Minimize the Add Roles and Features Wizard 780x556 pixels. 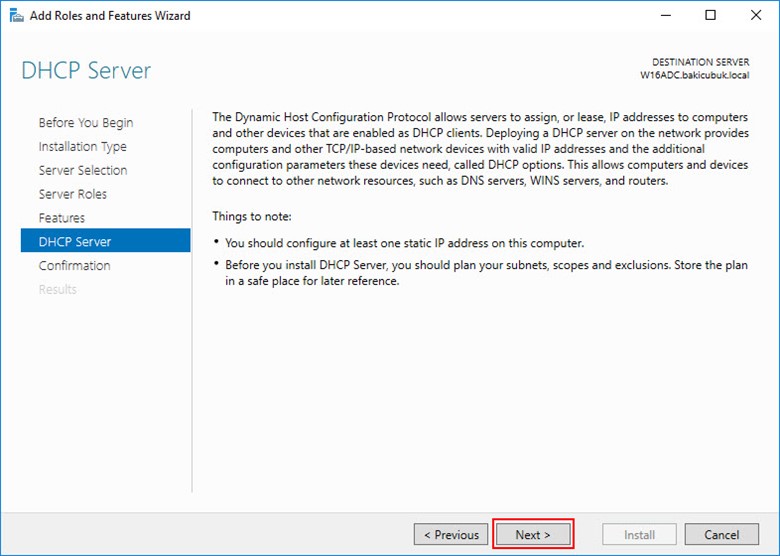click(x=665, y=16)
